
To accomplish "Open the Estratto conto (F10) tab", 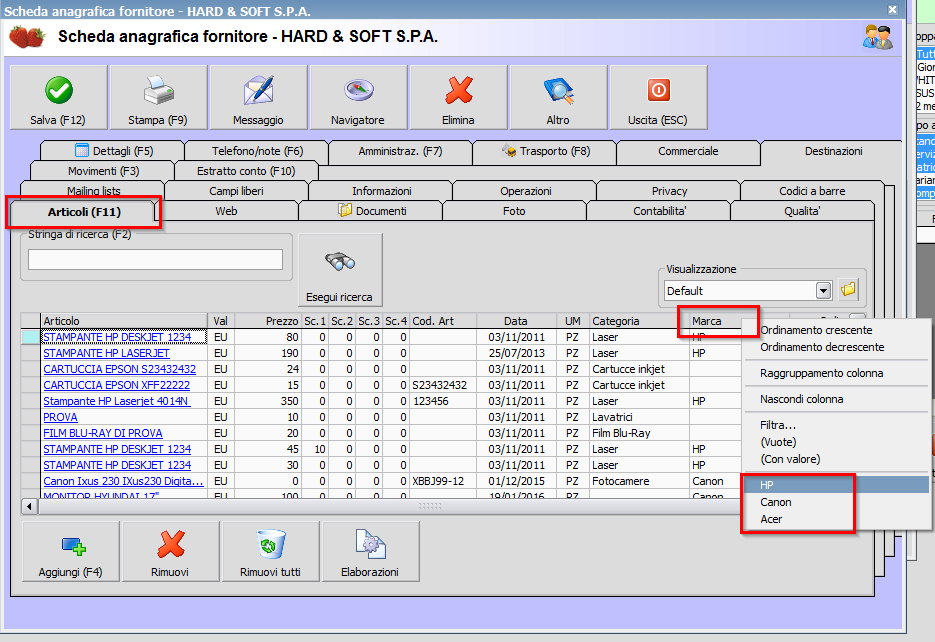I will 246,171.
